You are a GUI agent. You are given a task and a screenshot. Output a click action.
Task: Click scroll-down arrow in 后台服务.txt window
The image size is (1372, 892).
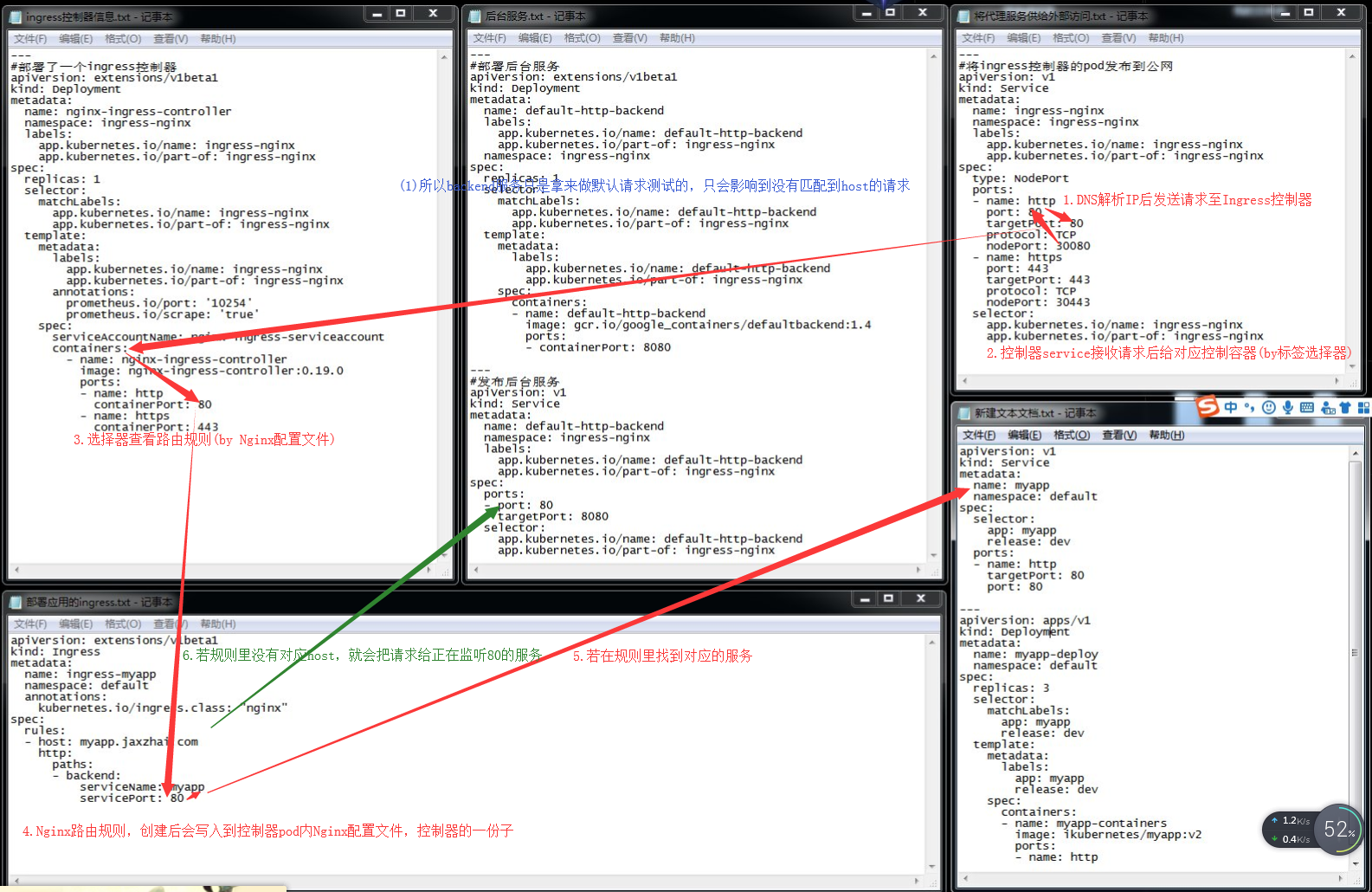click(x=934, y=555)
